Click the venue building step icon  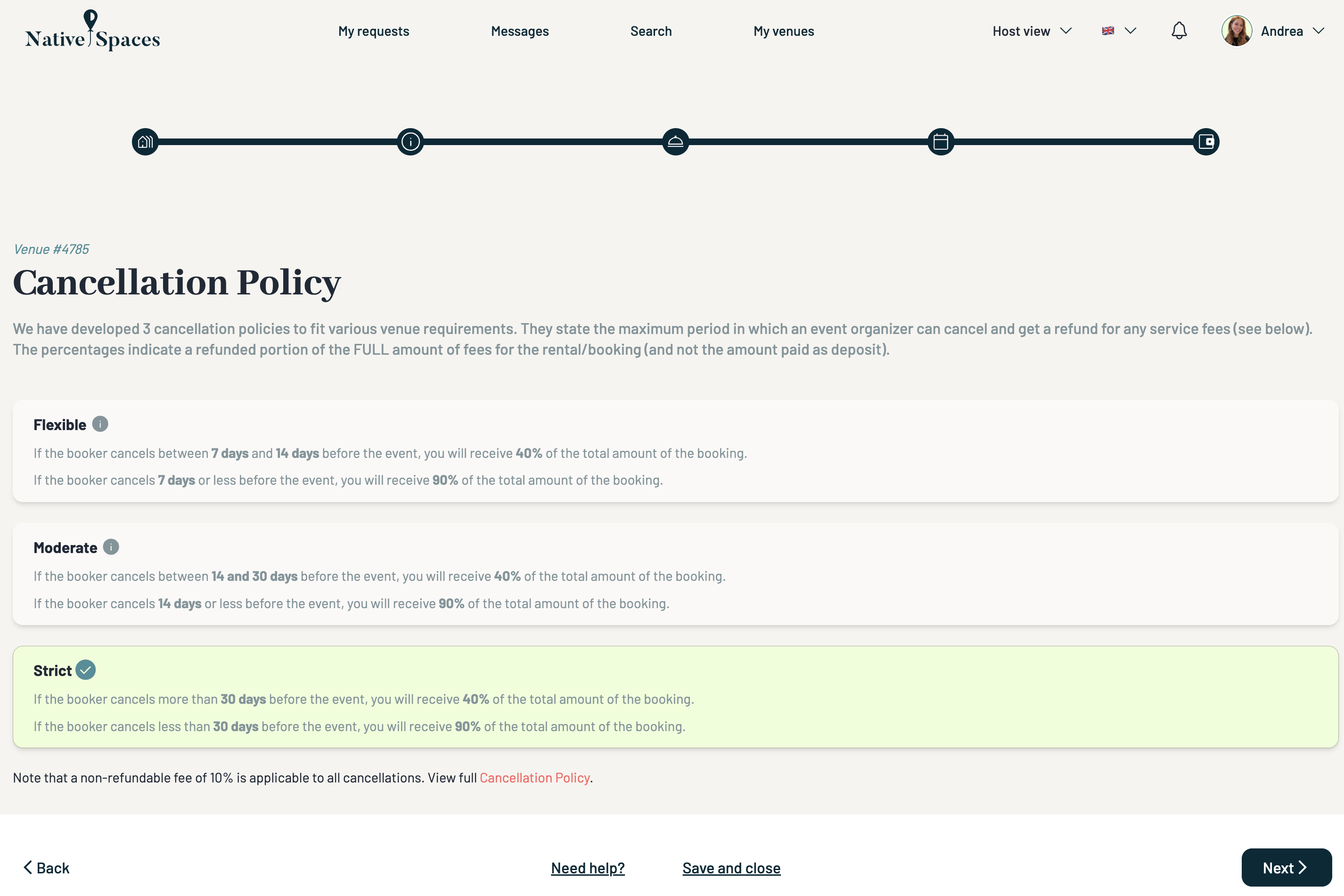click(145, 142)
